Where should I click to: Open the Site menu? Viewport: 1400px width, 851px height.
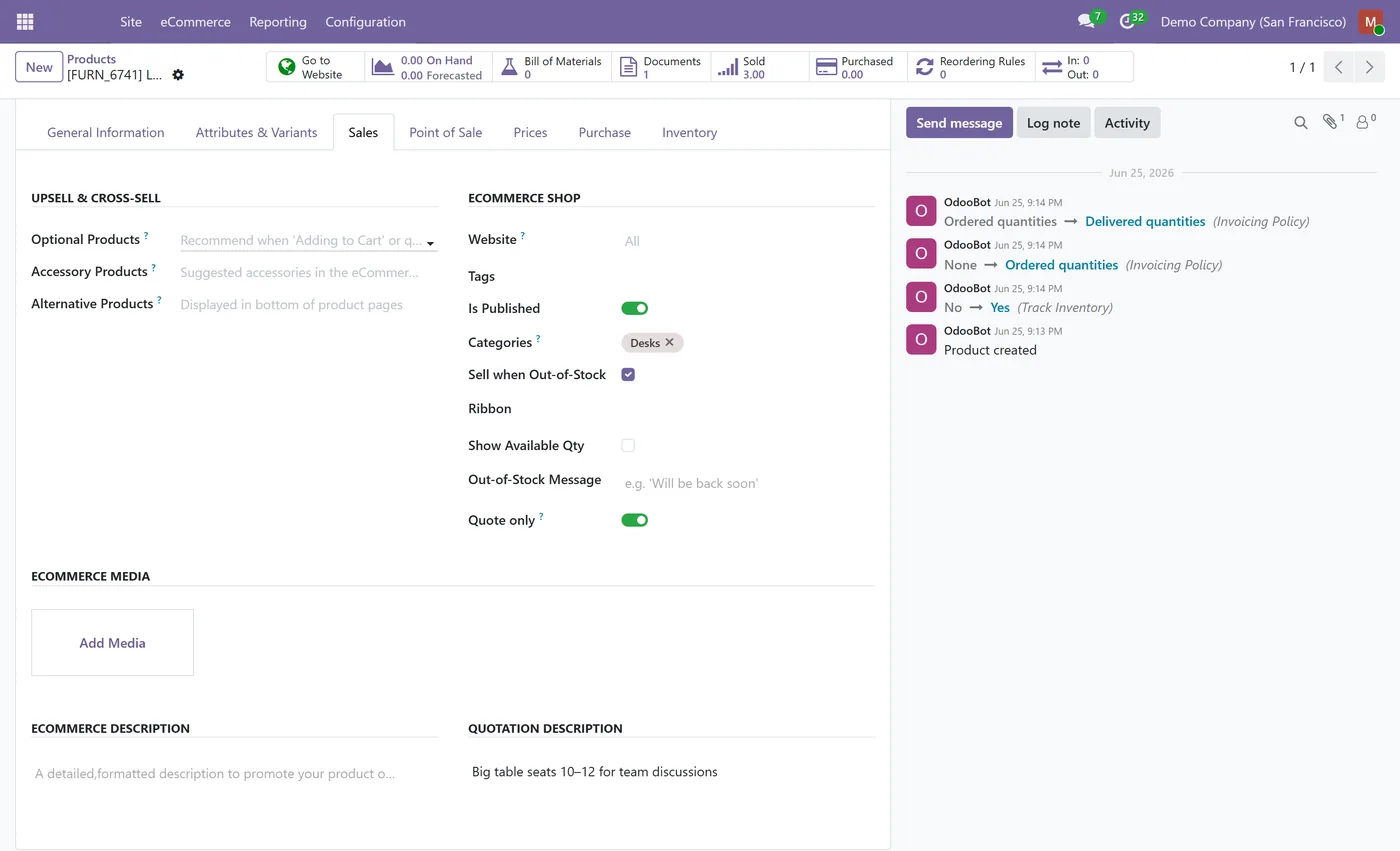(x=131, y=21)
